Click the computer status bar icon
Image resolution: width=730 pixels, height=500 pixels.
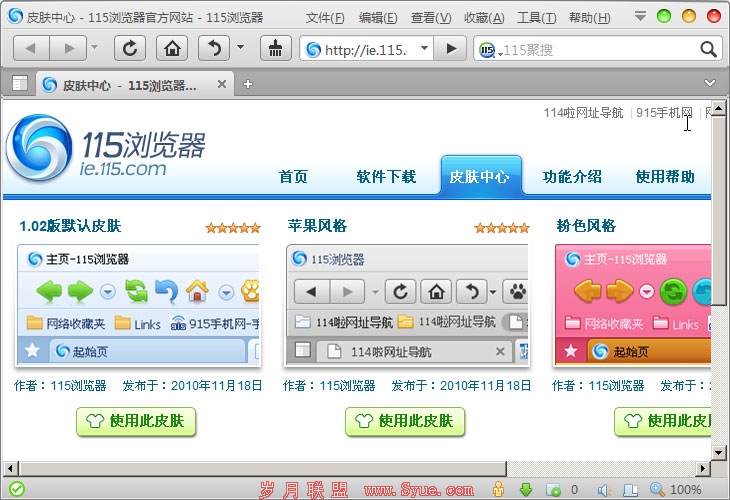click(x=630, y=490)
